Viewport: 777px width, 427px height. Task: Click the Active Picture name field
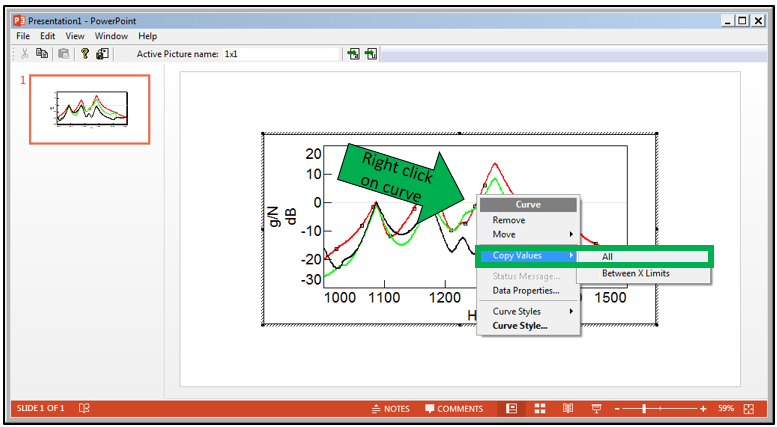pyautogui.click(x=280, y=54)
